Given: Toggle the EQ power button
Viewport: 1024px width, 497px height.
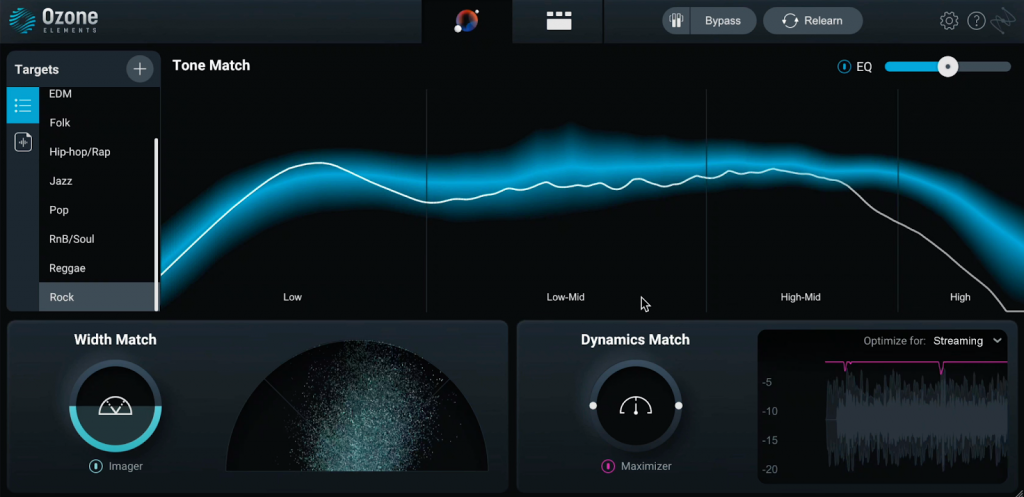Looking at the screenshot, I should 844,67.
